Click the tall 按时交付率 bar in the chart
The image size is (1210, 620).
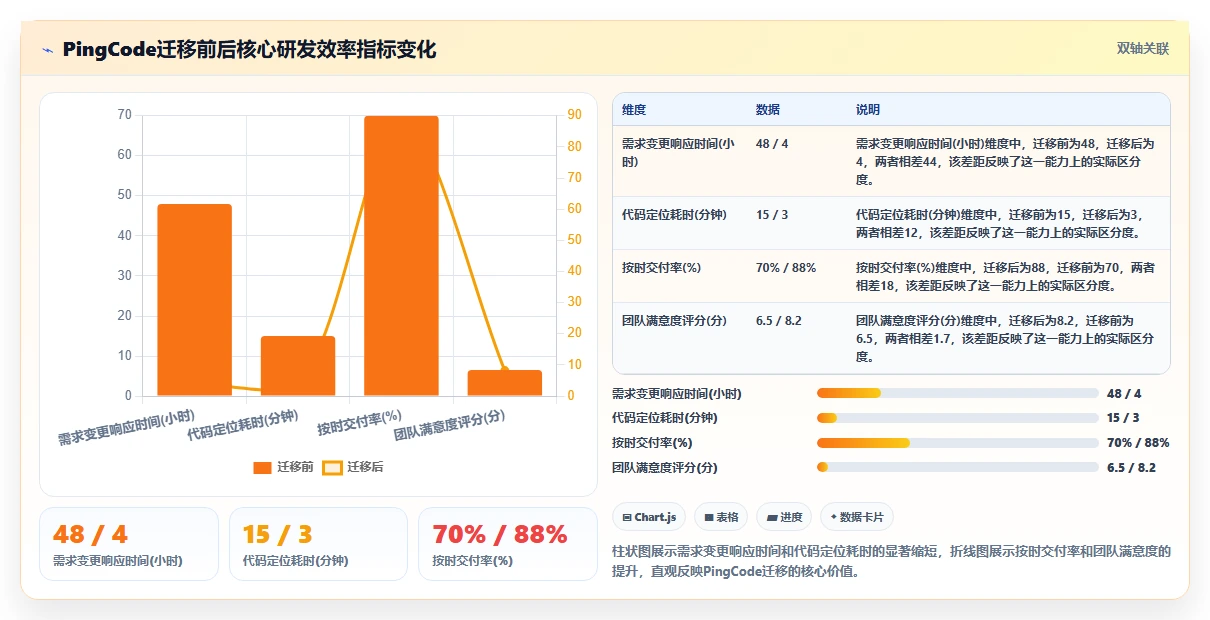(401, 256)
